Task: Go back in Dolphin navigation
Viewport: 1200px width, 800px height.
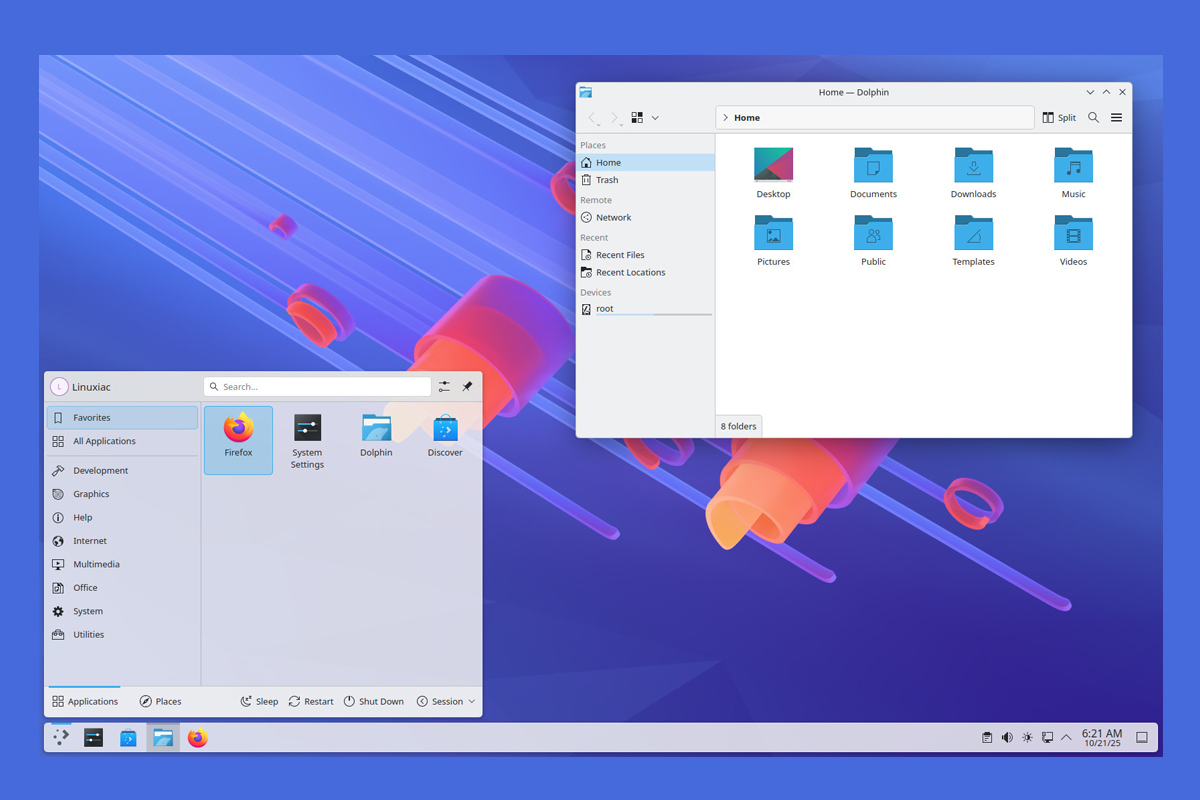Action: point(592,118)
